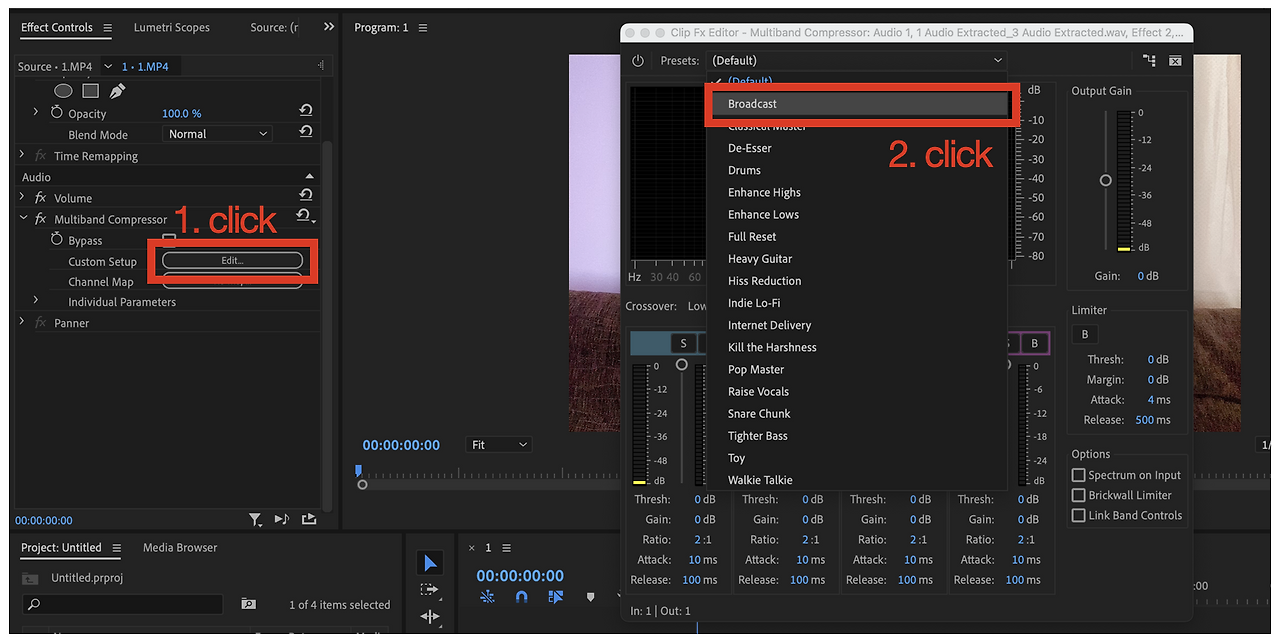Open the Project Untitled panel menu

(x=117, y=548)
